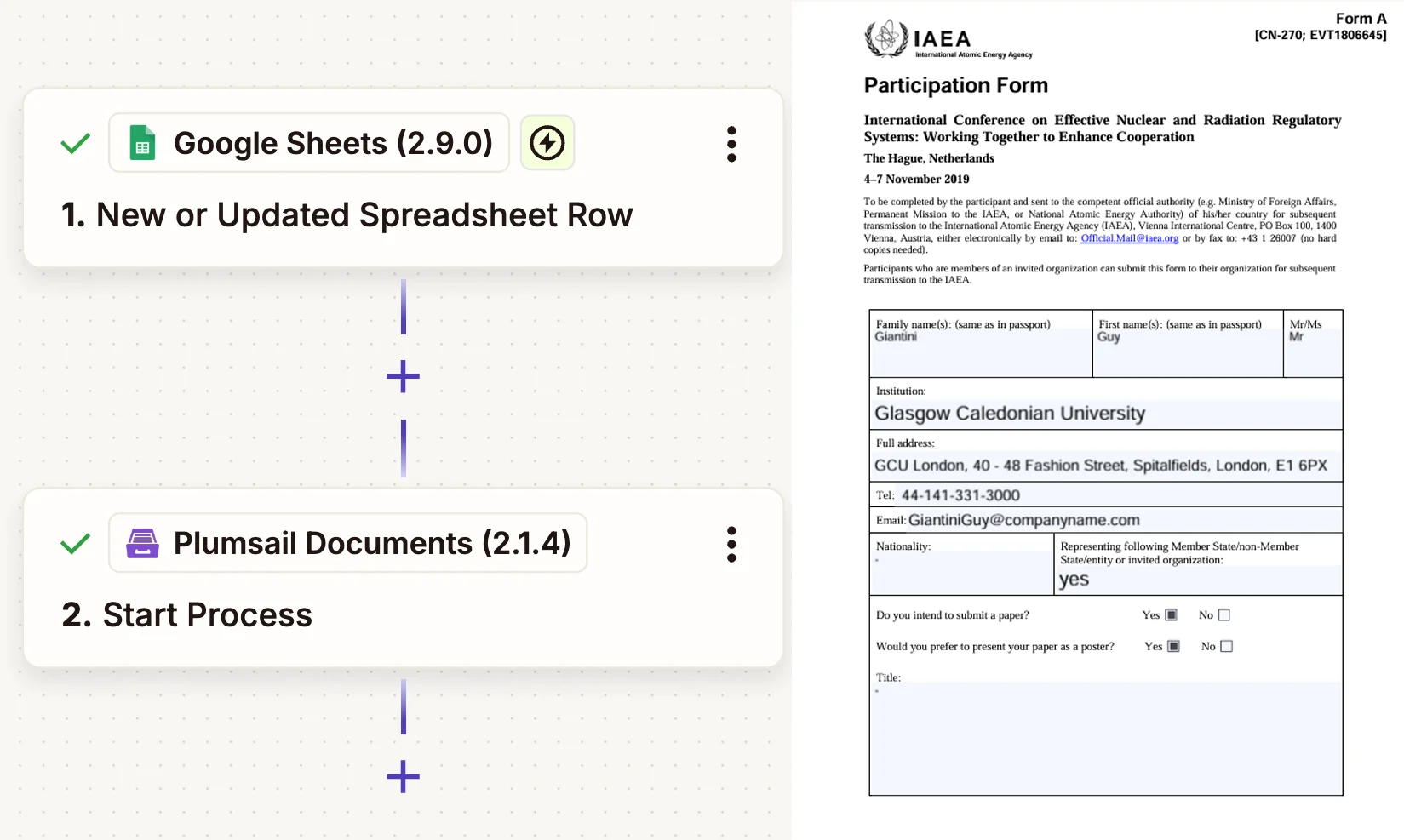Click the large paper Title text area
Image resolution: width=1404 pixels, height=840 pixels.
click(x=1106, y=738)
